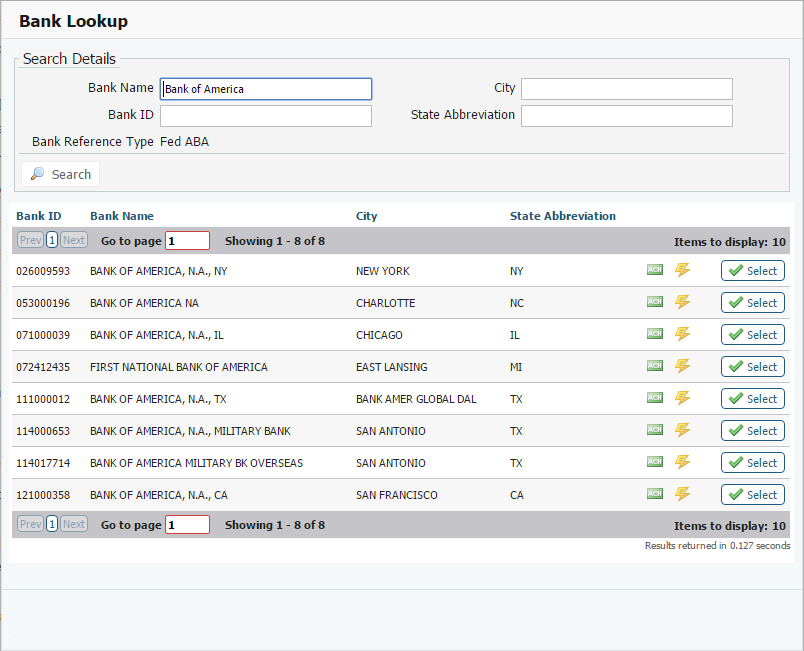Screen dimensions: 804x651
Task: Click lightning bolt icon for San Francisco row
Action: click(x=682, y=494)
